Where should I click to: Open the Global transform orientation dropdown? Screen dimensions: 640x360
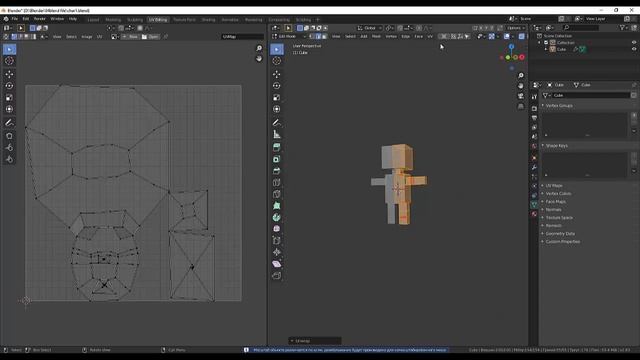[369, 28]
